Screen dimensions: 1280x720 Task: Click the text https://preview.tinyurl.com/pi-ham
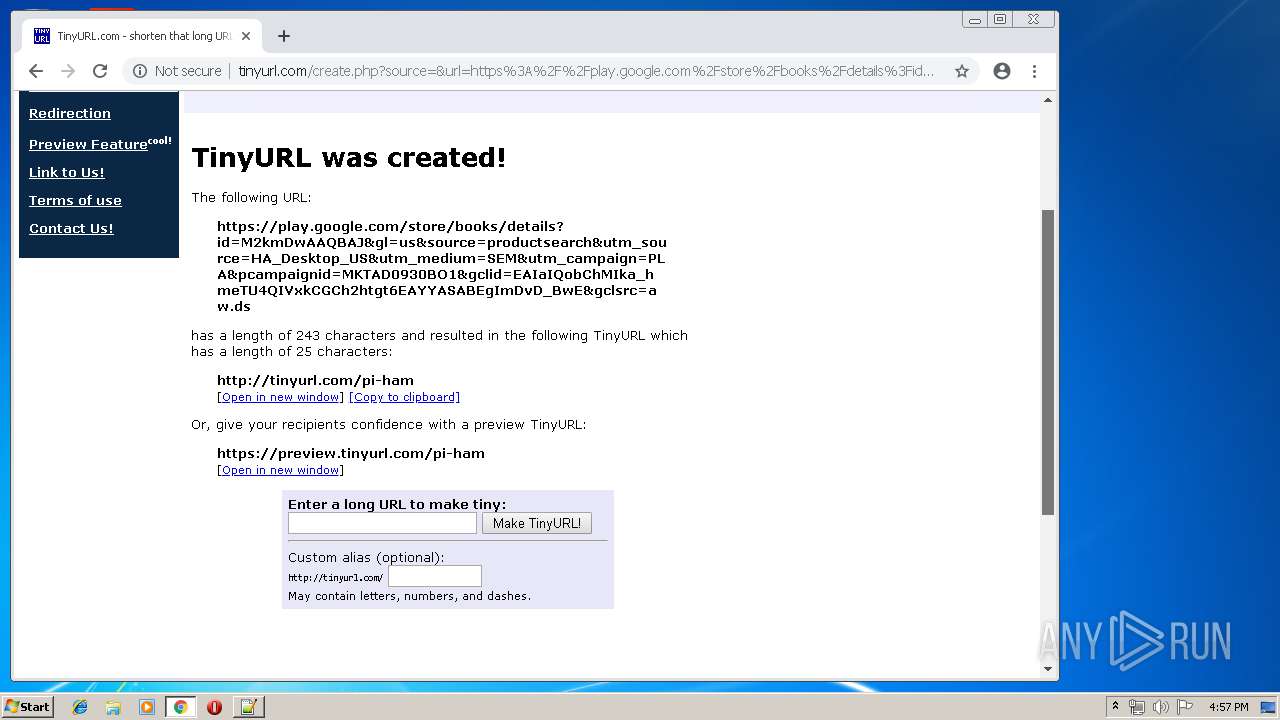[x=351, y=453]
